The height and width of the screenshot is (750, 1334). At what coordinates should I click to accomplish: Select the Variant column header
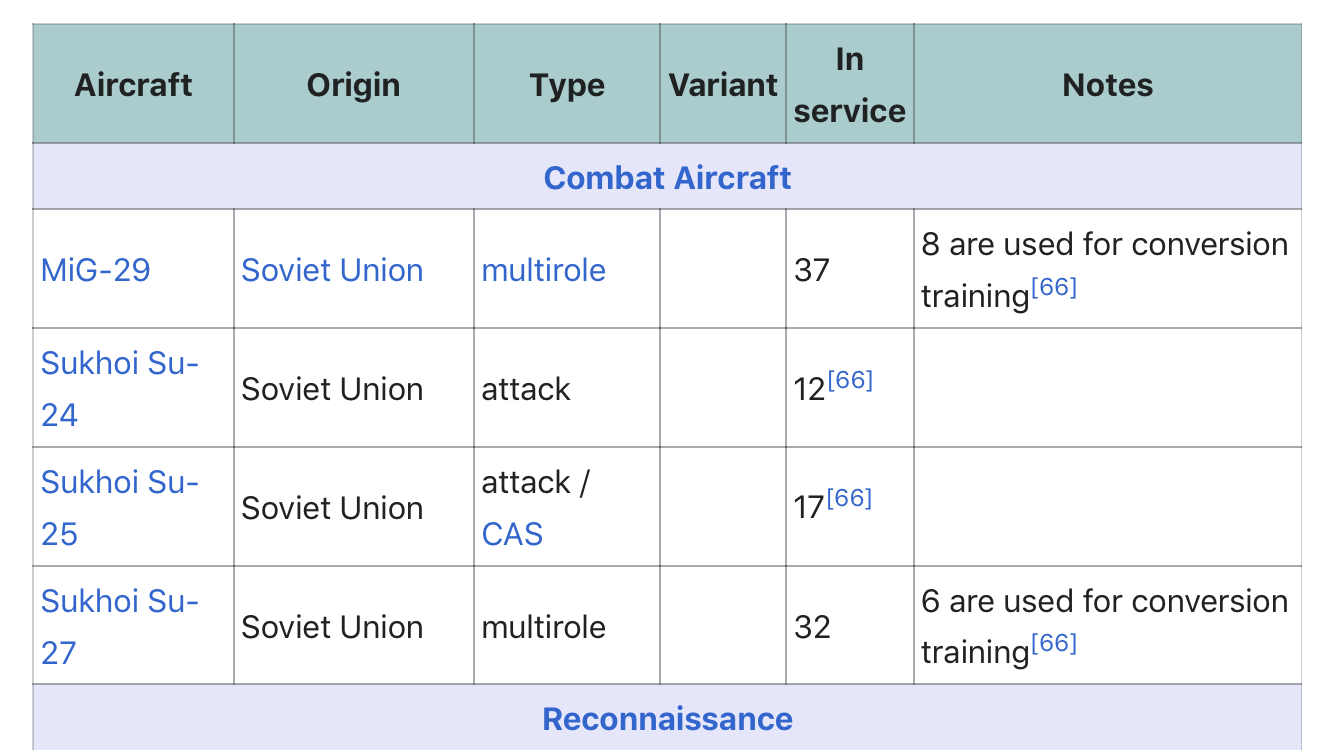click(723, 85)
